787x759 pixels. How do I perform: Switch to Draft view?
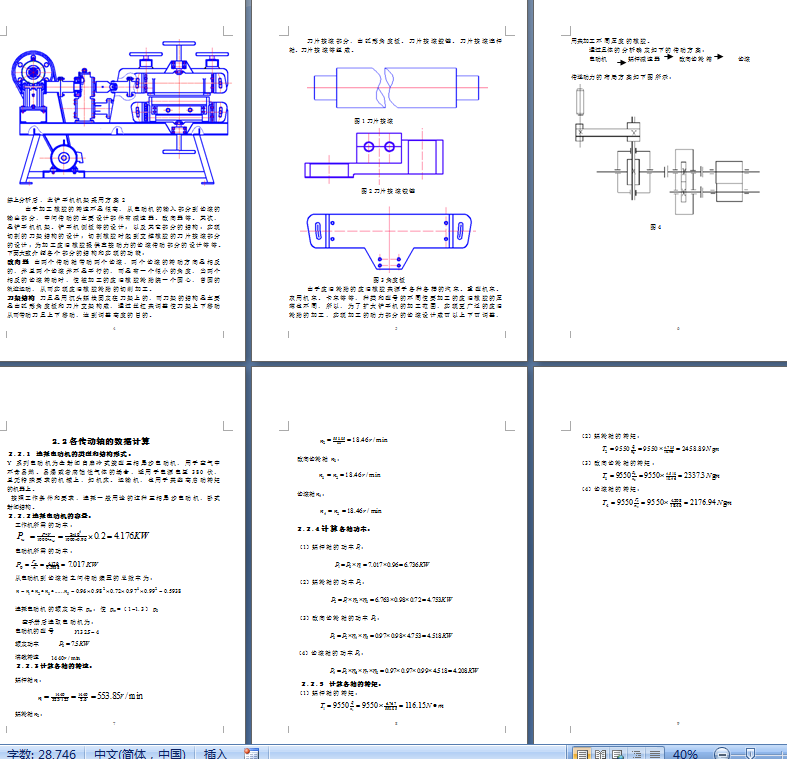[654, 753]
